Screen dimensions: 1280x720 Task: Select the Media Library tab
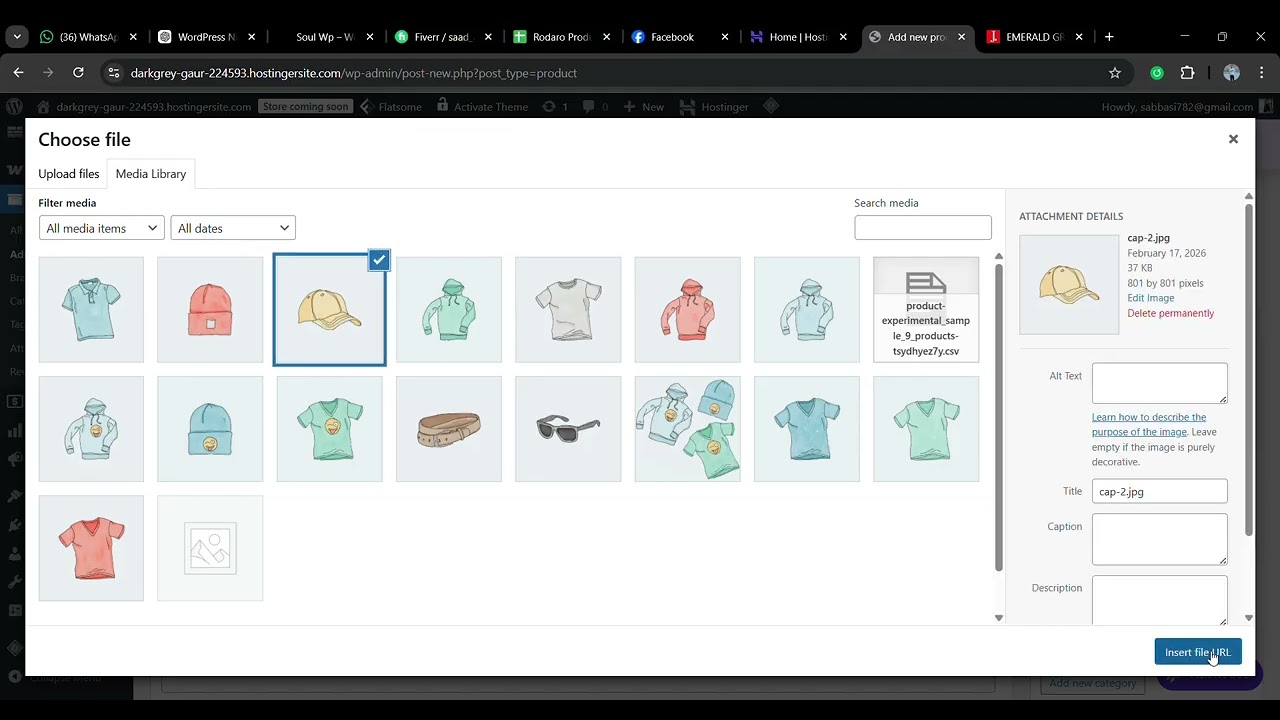(x=151, y=174)
